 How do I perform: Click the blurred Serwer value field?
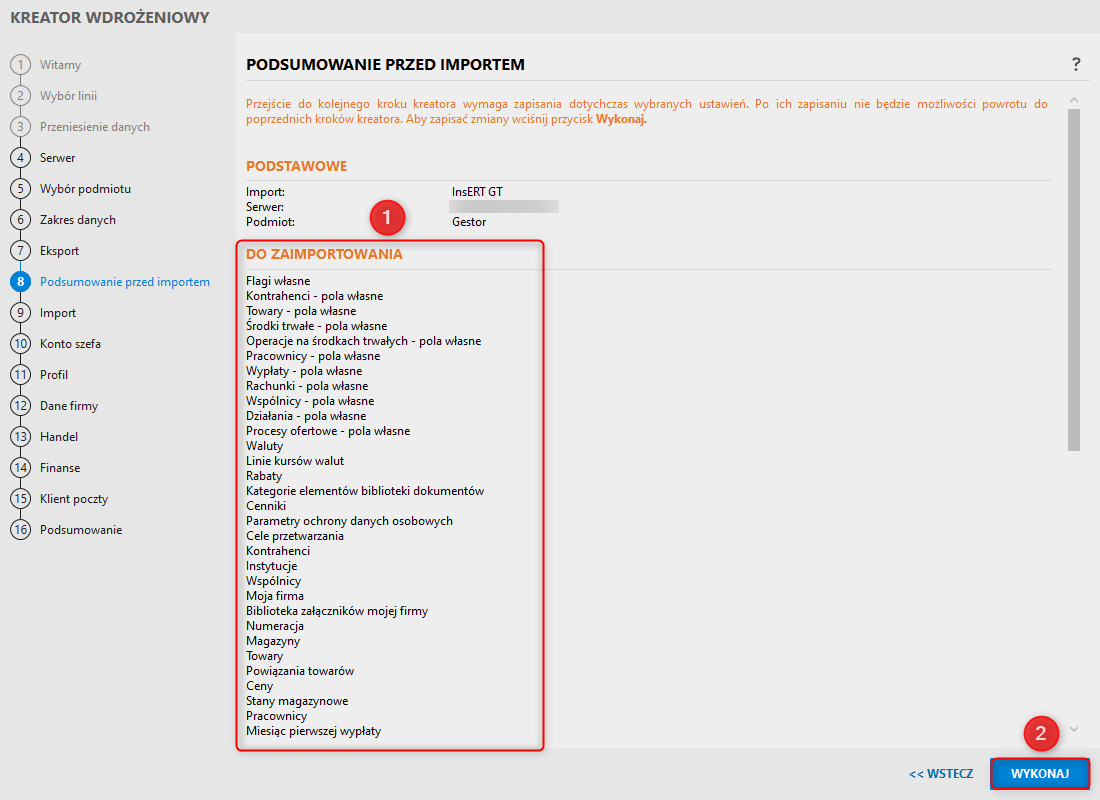[x=504, y=206]
